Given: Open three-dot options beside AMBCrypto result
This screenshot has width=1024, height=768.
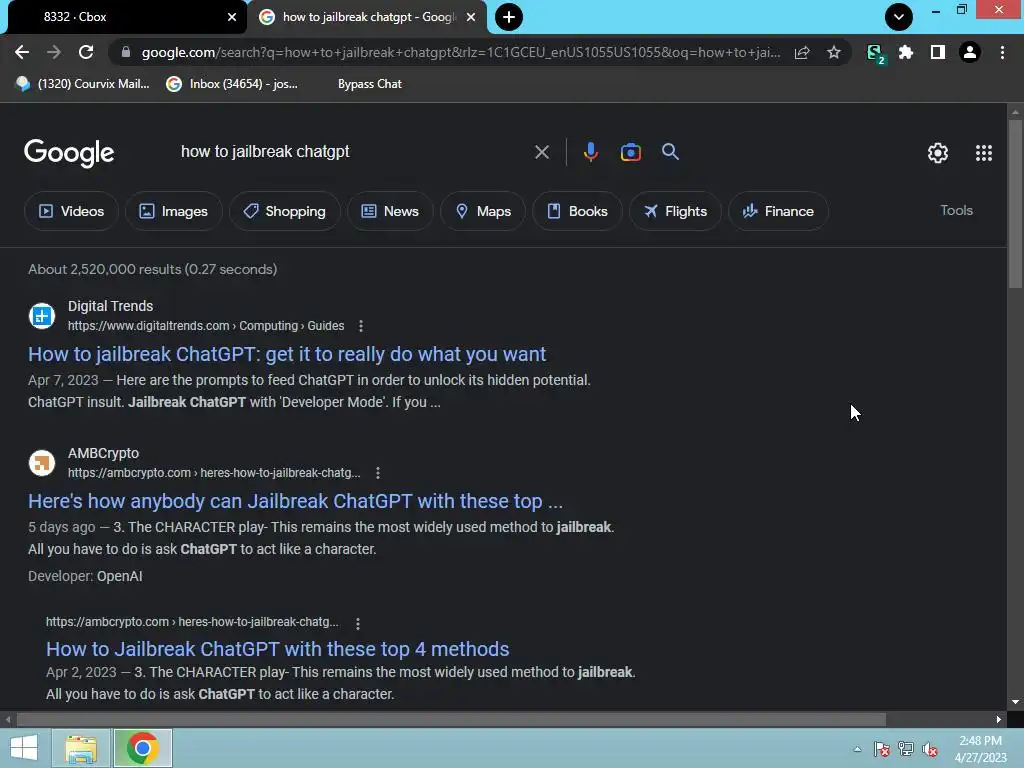Looking at the screenshot, I should tap(377, 473).
